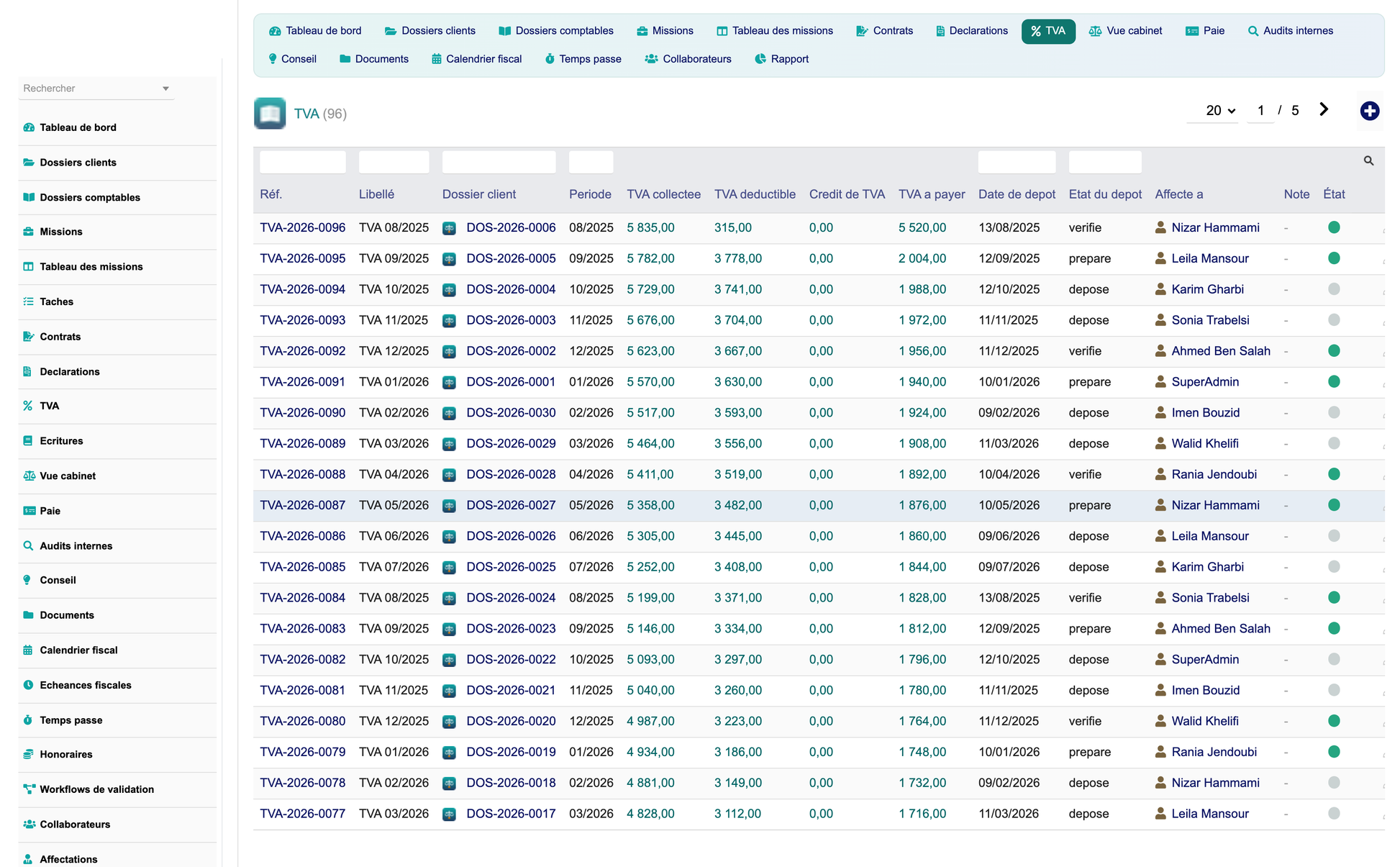
Task: Open collaborator Karim Gharbi in row TVA-2026-0085
Action: click(x=1207, y=567)
